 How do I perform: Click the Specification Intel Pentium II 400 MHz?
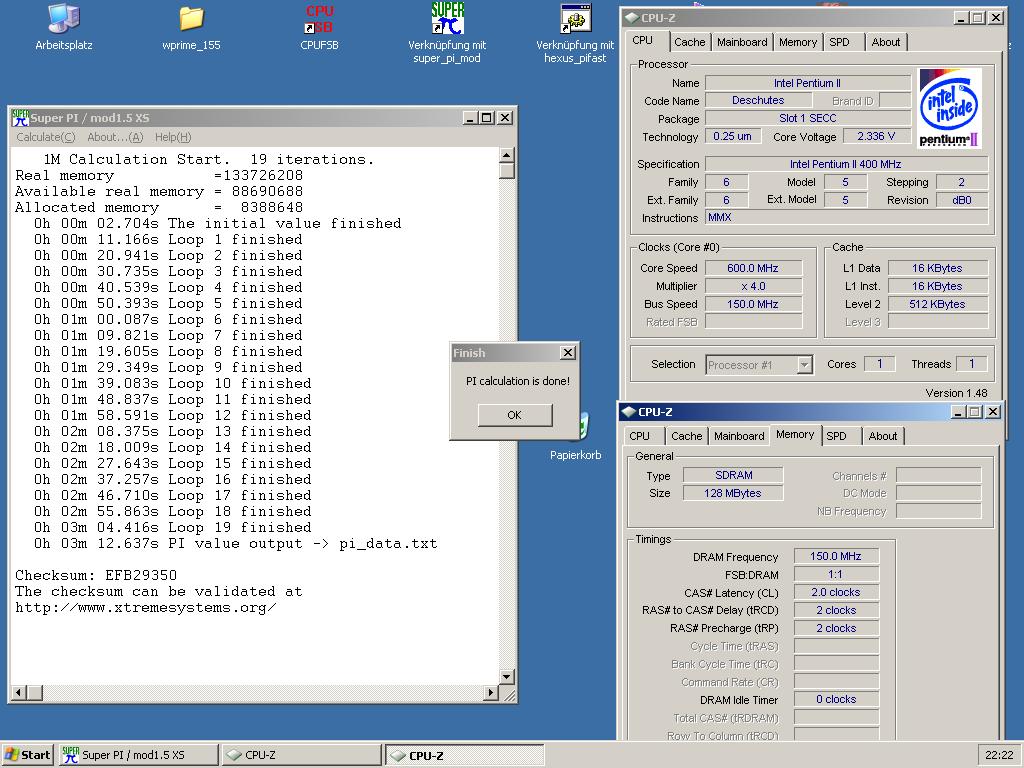click(x=846, y=165)
